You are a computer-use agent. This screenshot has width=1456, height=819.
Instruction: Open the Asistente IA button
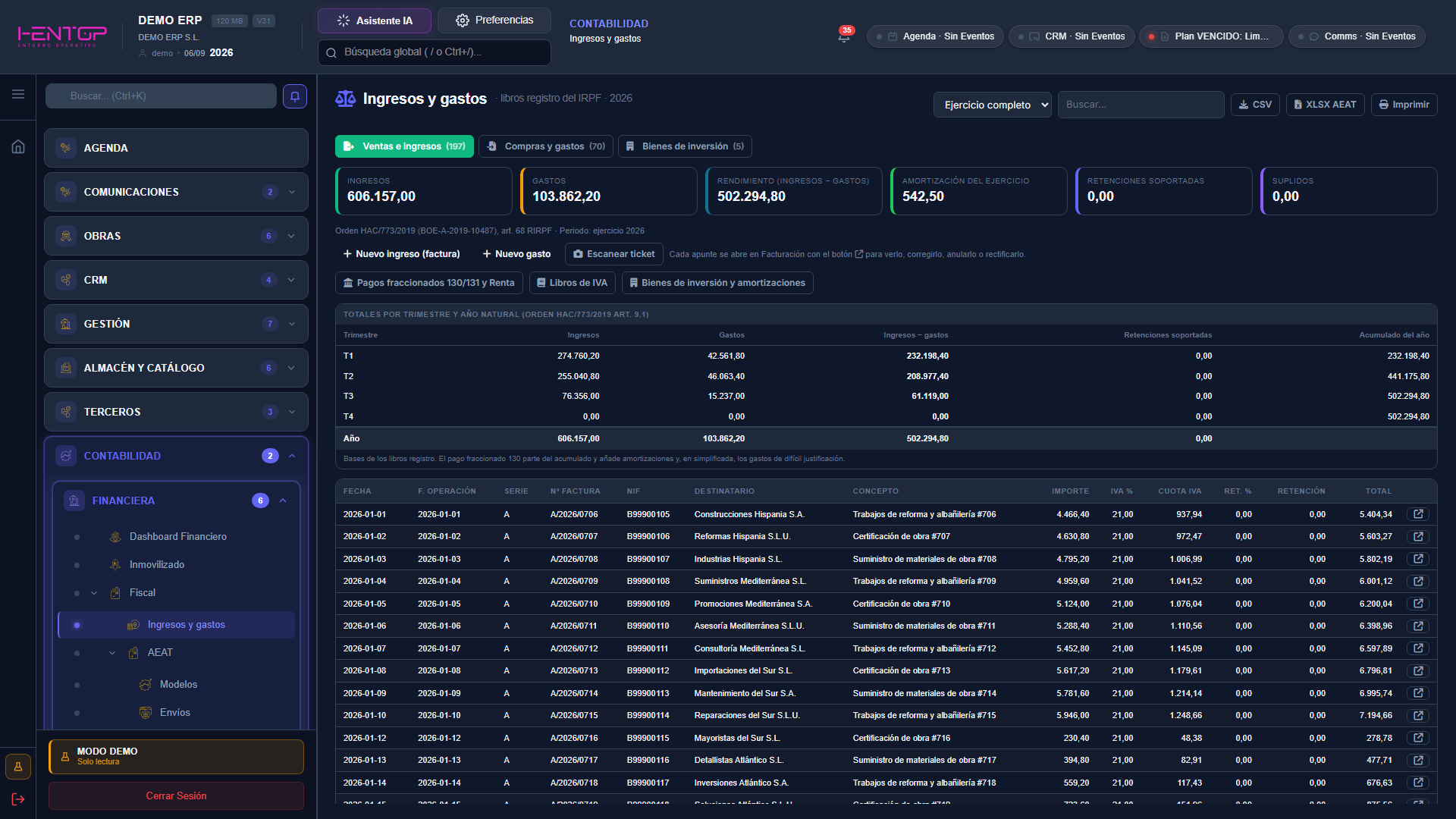[x=375, y=20]
